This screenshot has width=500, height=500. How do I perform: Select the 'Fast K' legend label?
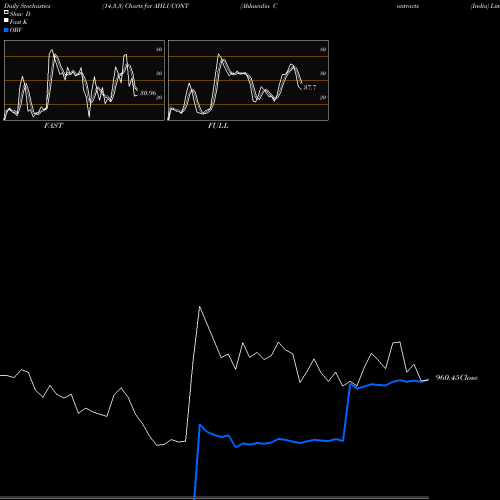pos(19,22)
